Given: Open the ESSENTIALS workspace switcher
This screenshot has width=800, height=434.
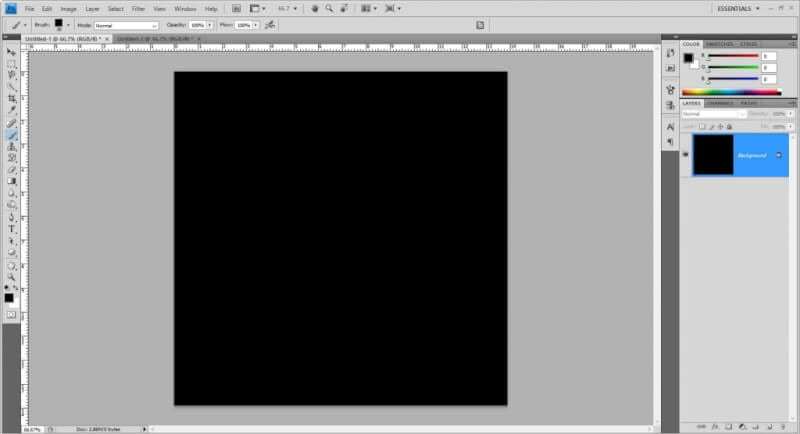Looking at the screenshot, I should click(x=738, y=9).
